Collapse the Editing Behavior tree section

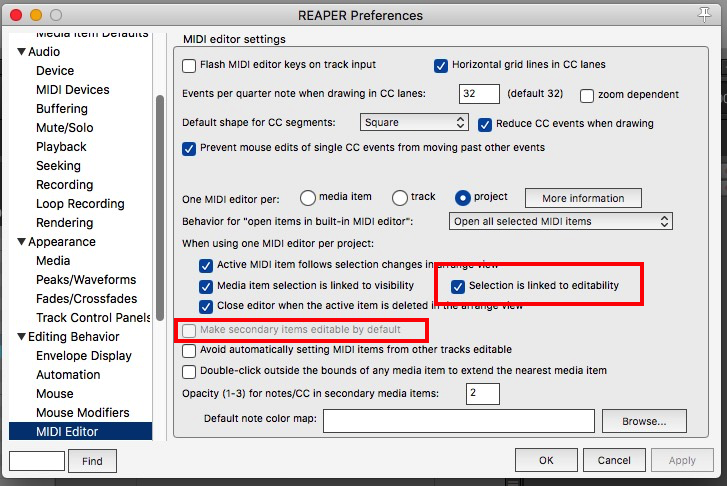[21, 337]
